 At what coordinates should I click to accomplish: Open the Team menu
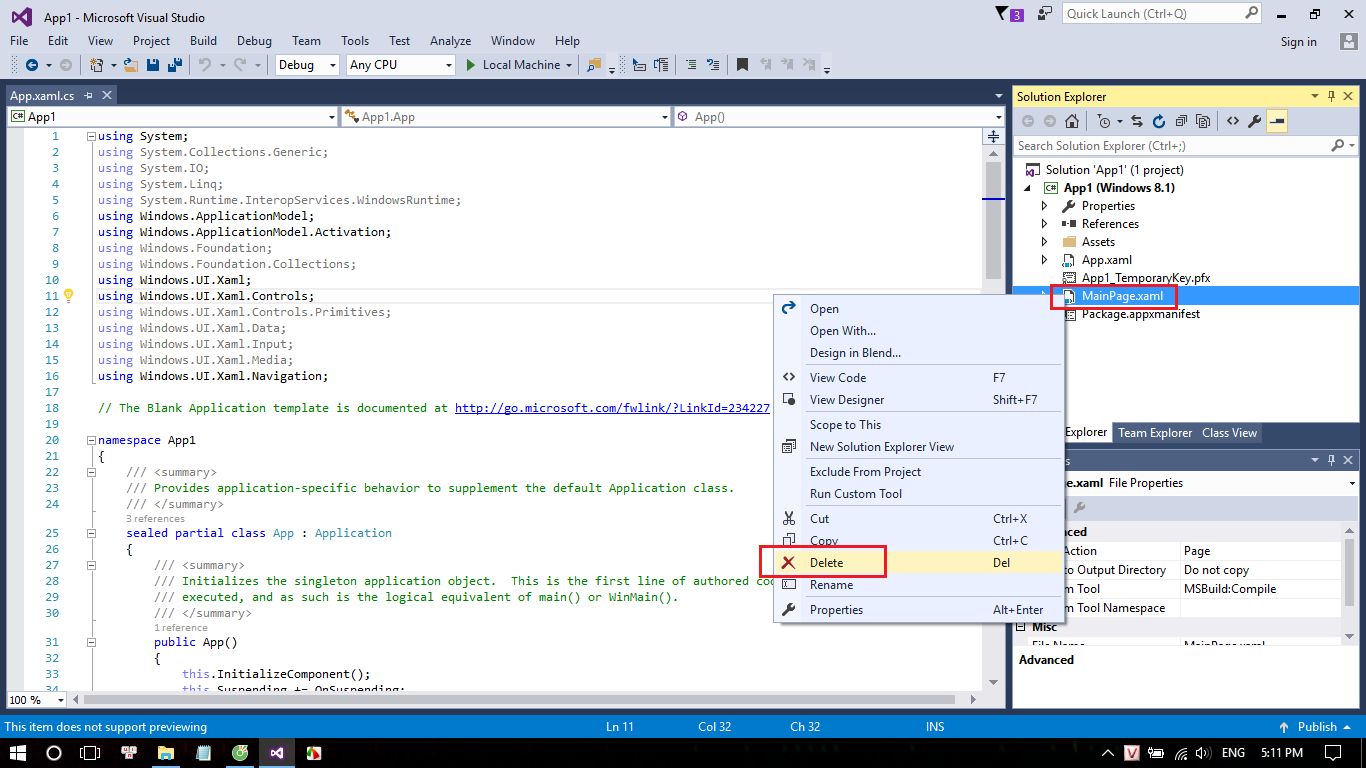(306, 41)
